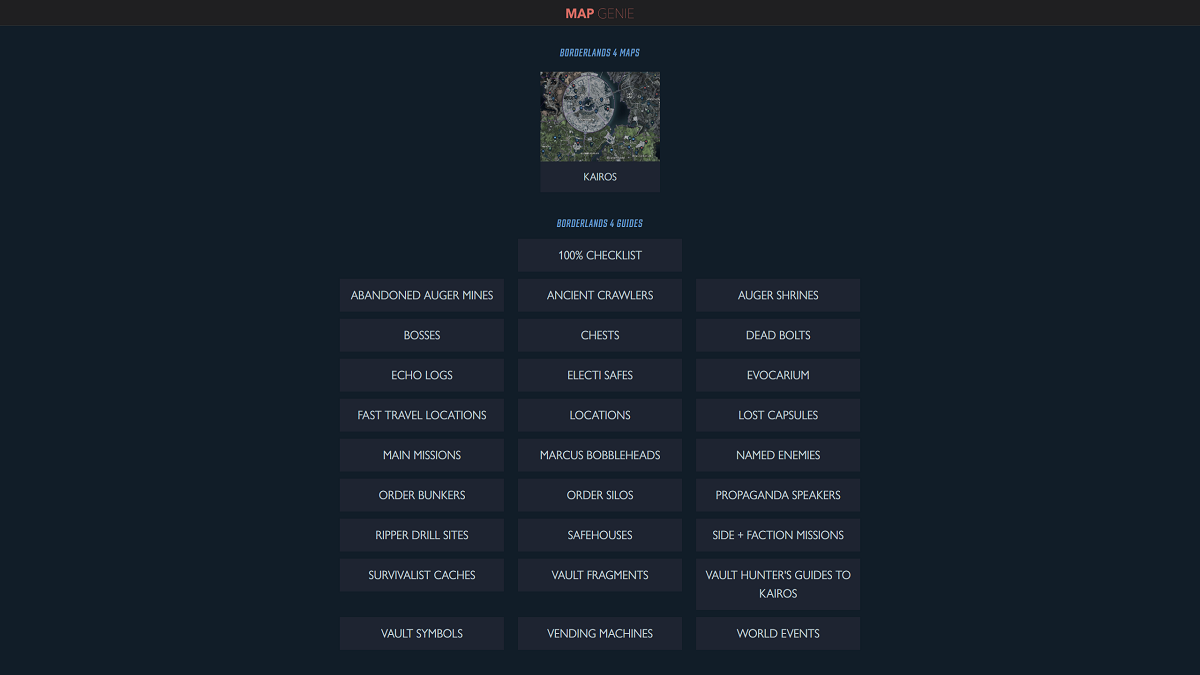
Task: Open the KAIROS map thumbnail
Action: pos(600,116)
